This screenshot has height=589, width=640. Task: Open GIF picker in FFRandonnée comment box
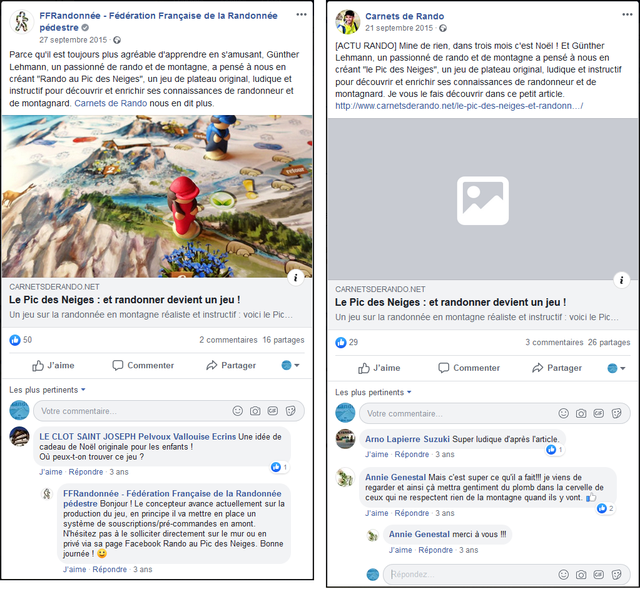tap(273, 411)
